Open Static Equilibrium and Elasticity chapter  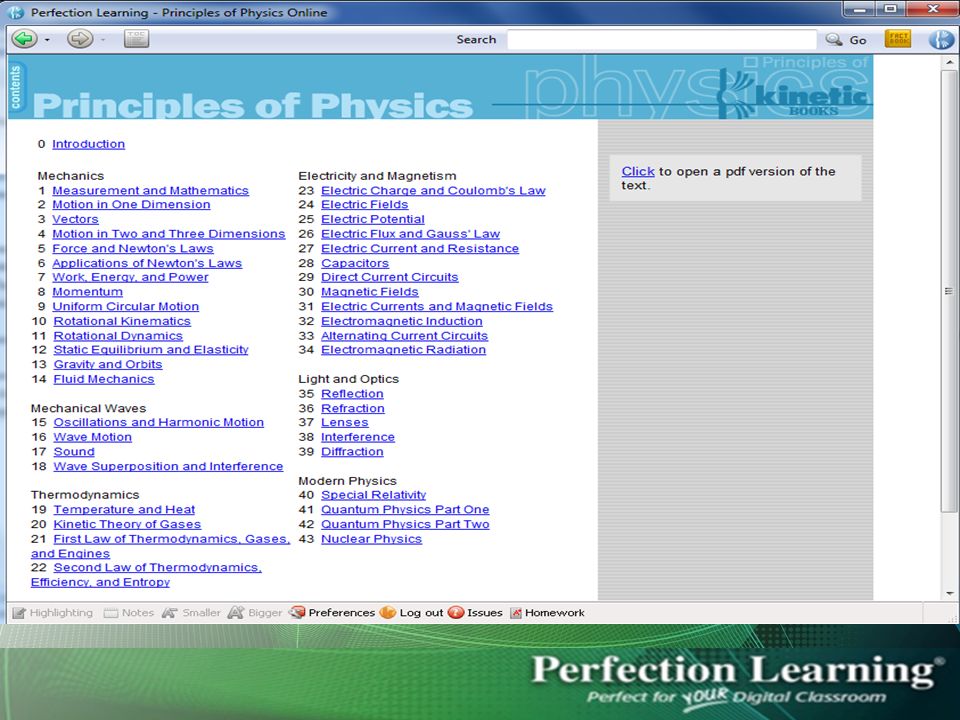151,350
